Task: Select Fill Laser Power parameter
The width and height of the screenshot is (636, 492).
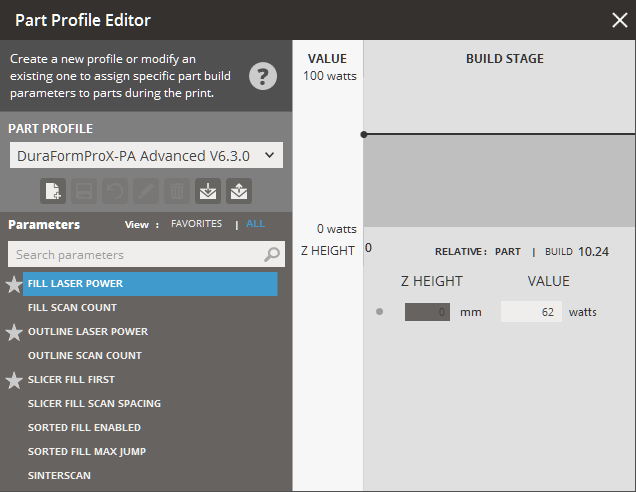Action: tap(150, 284)
